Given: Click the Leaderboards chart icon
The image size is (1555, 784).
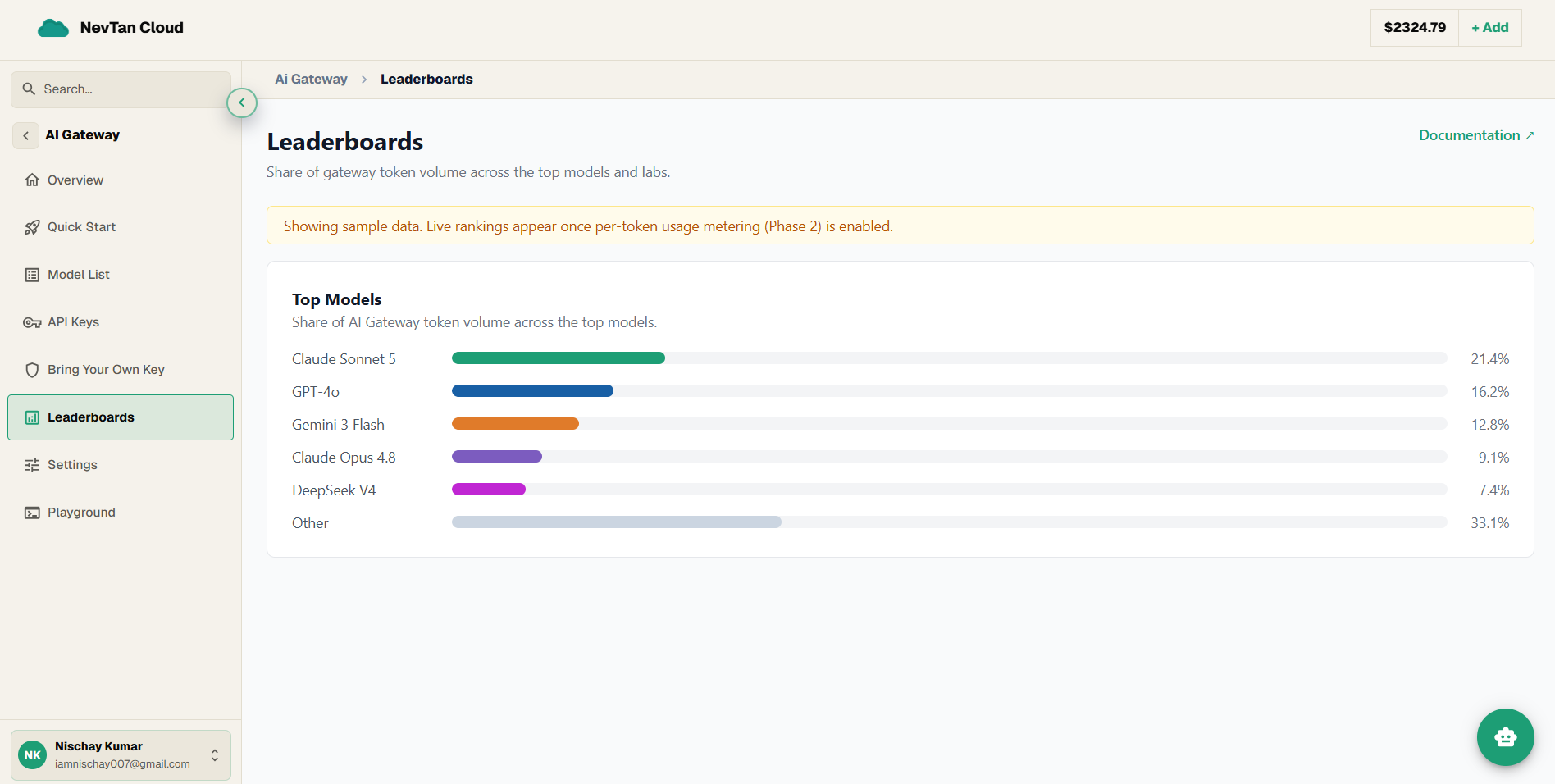Looking at the screenshot, I should 32,417.
